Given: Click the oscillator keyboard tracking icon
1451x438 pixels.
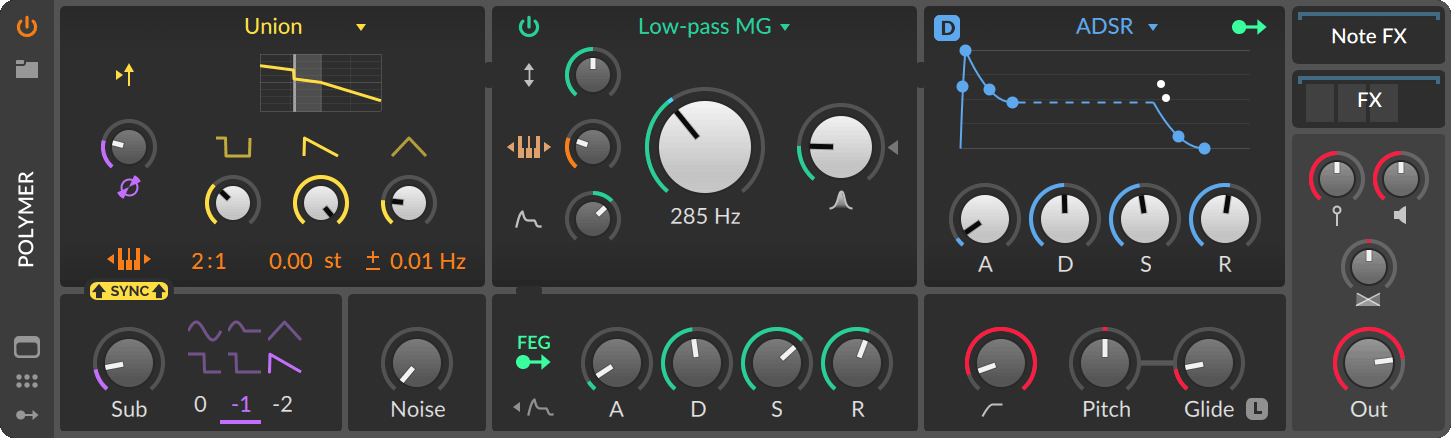Looking at the screenshot, I should [129, 261].
